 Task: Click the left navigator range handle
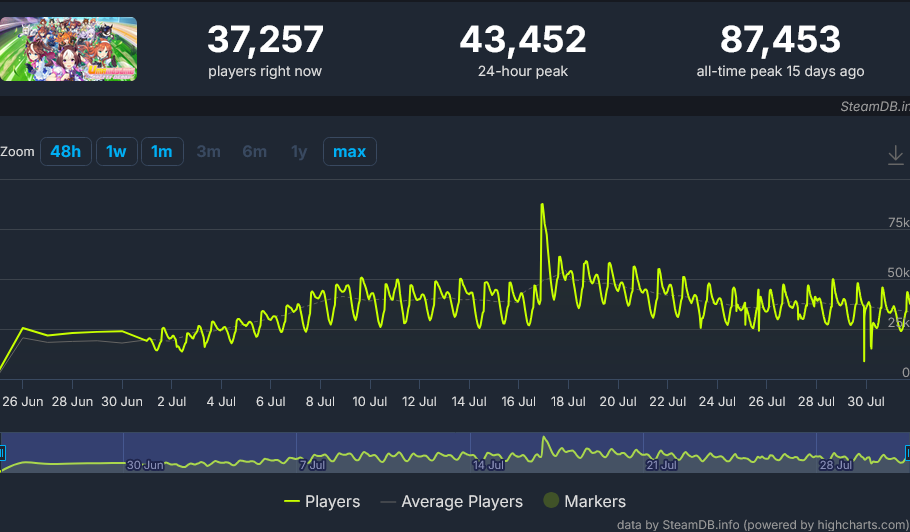[x=2, y=453]
